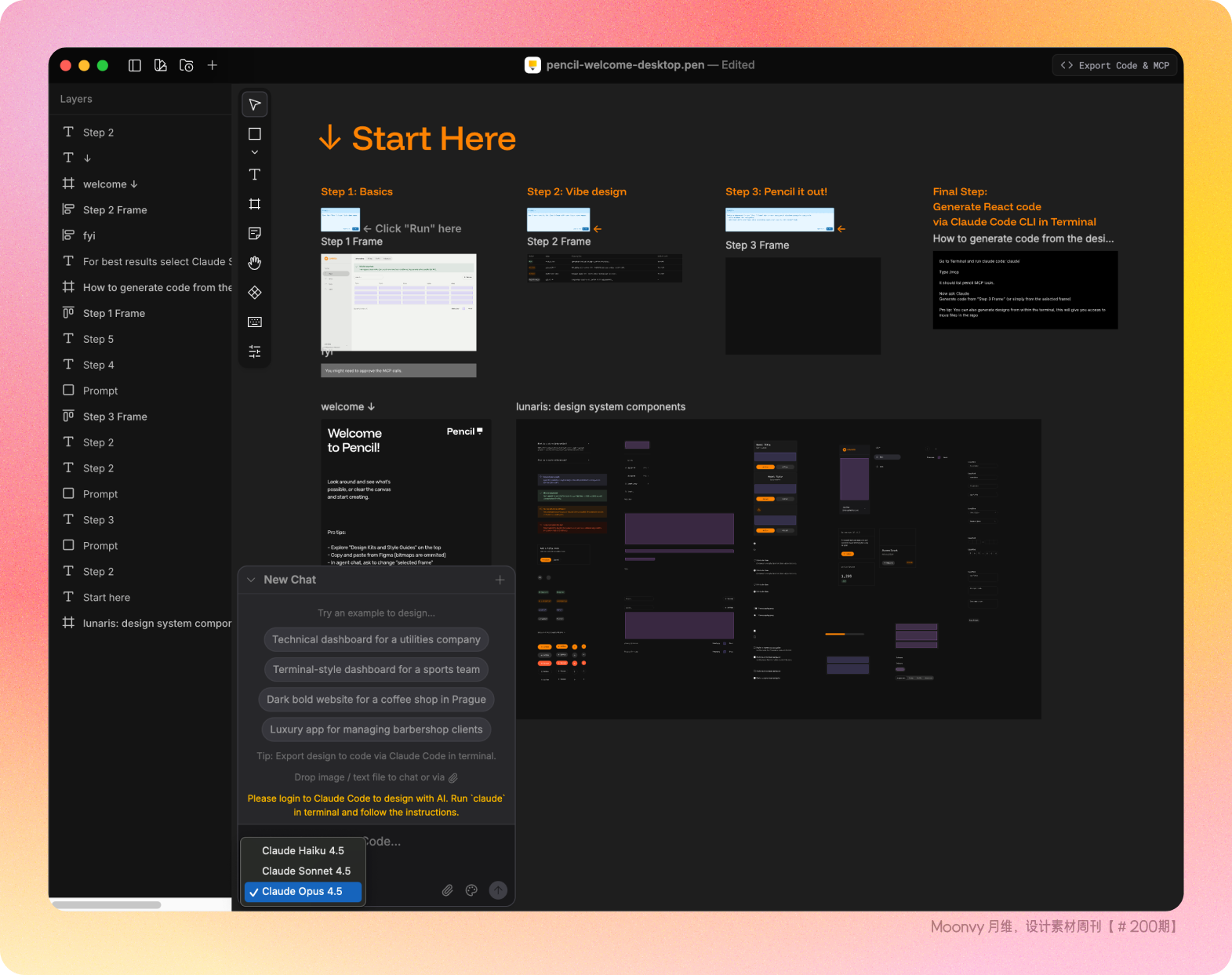
Task: Open the color palette icon in chat
Action: point(471,890)
